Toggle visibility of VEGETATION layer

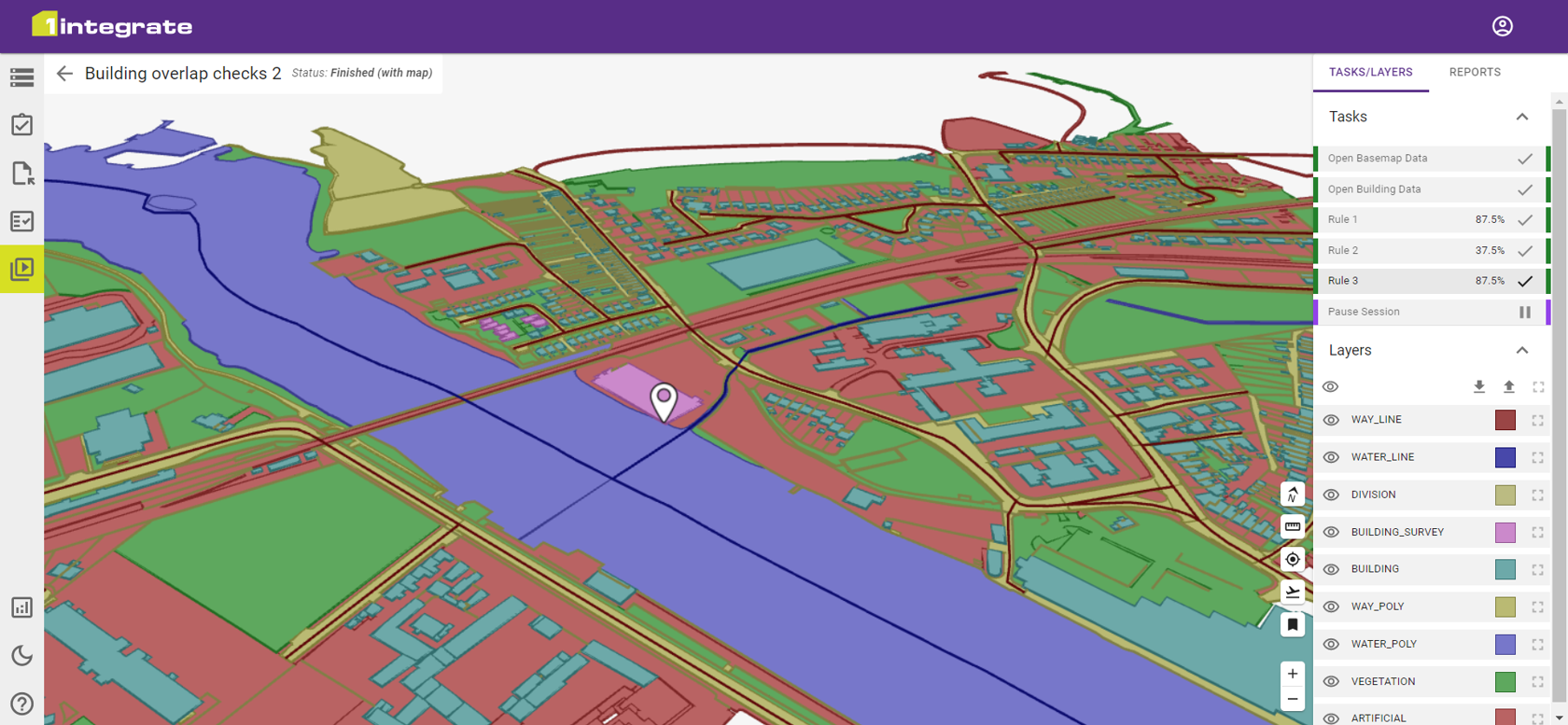click(x=1331, y=681)
